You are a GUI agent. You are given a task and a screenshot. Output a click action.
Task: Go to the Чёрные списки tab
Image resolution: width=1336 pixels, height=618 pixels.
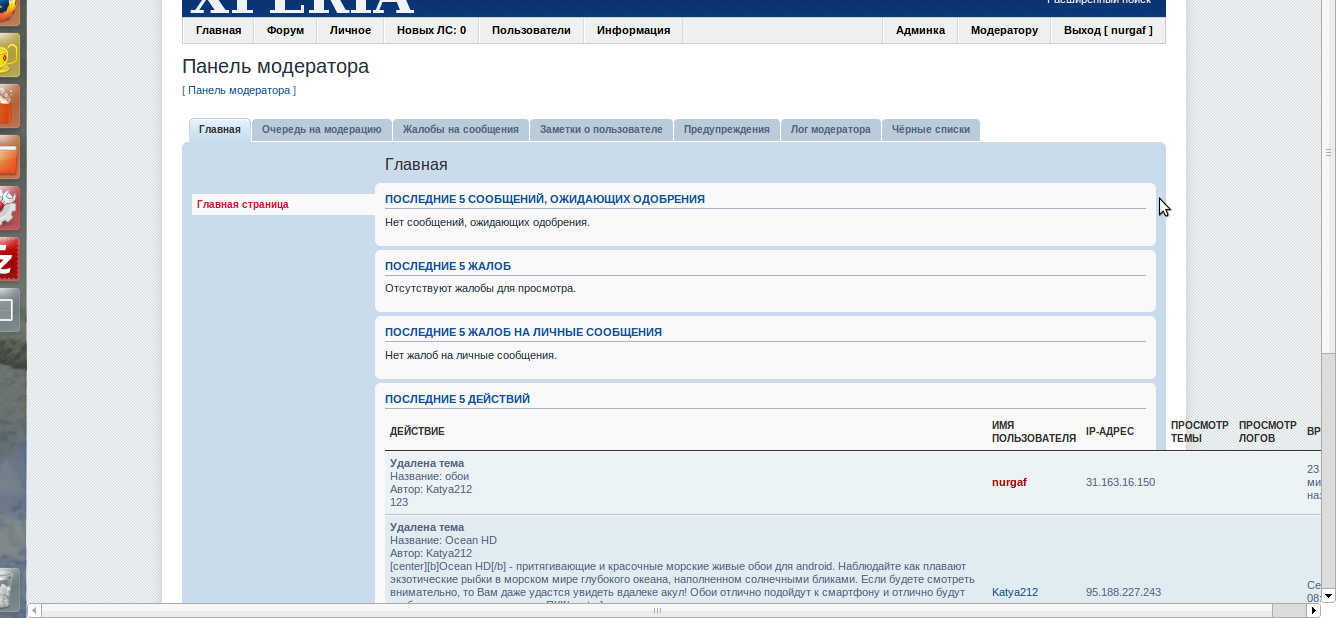pyautogui.click(x=930, y=130)
